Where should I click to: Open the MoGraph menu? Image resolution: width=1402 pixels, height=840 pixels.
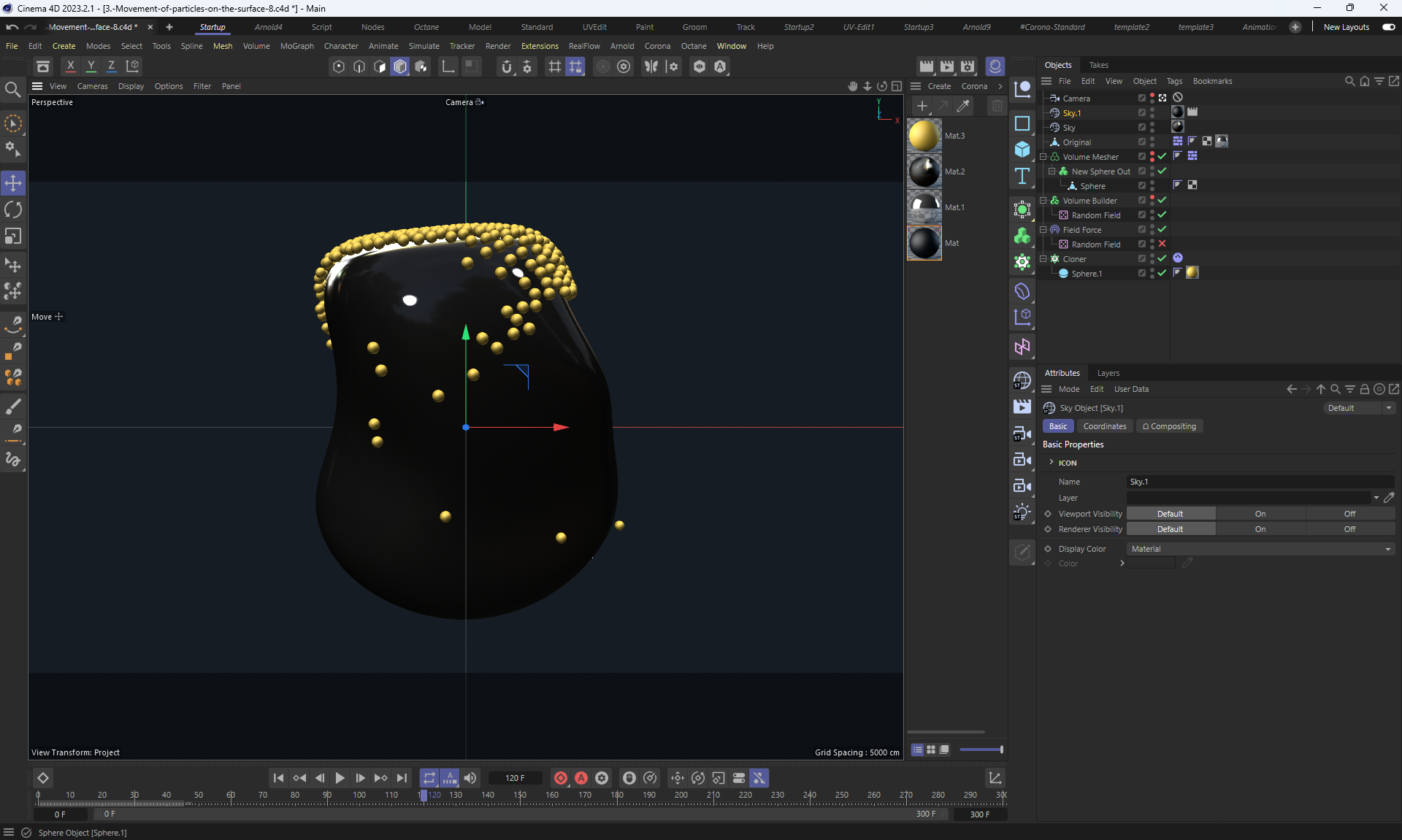tap(296, 46)
